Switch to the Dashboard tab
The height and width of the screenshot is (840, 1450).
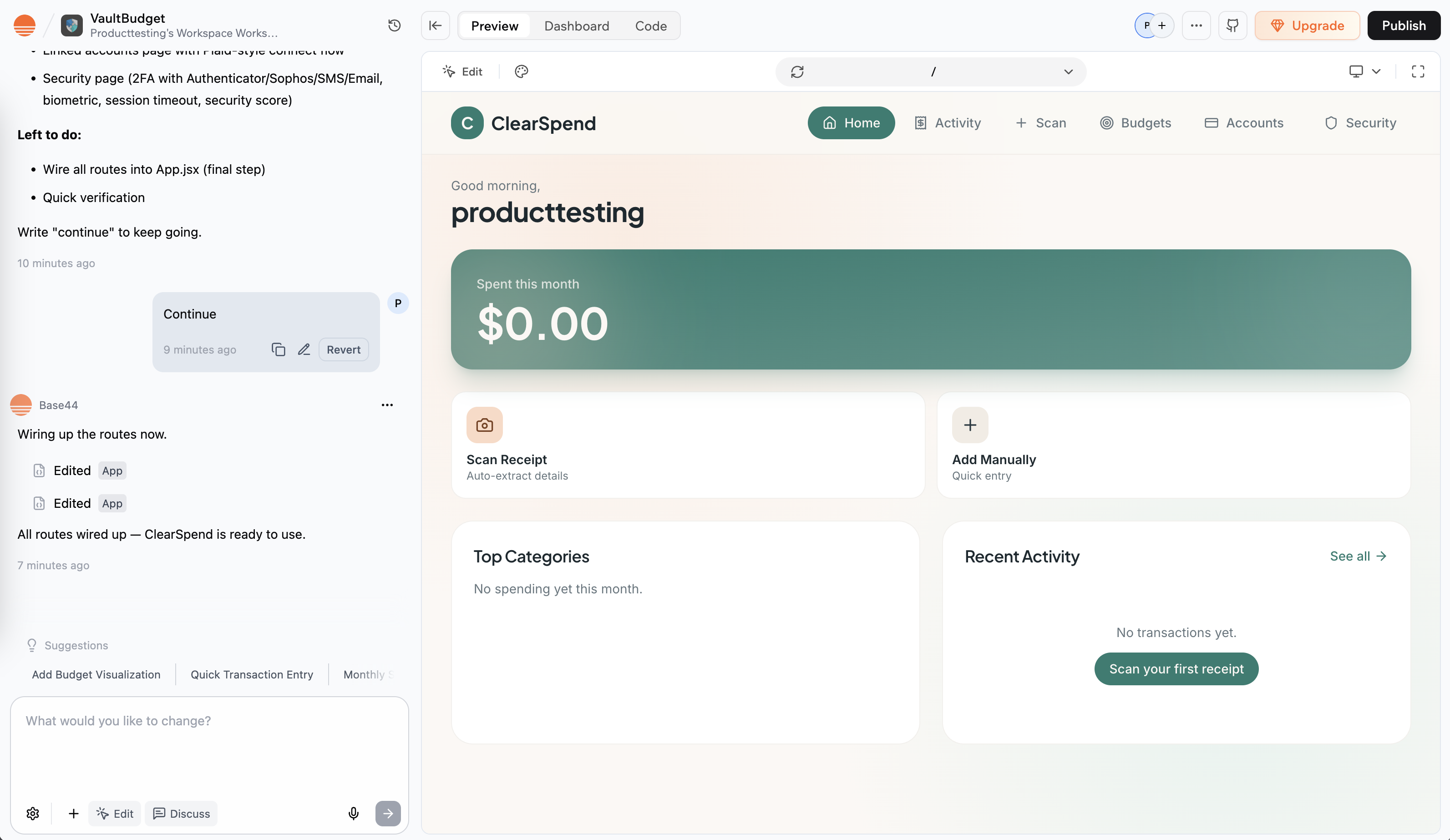[x=577, y=25]
